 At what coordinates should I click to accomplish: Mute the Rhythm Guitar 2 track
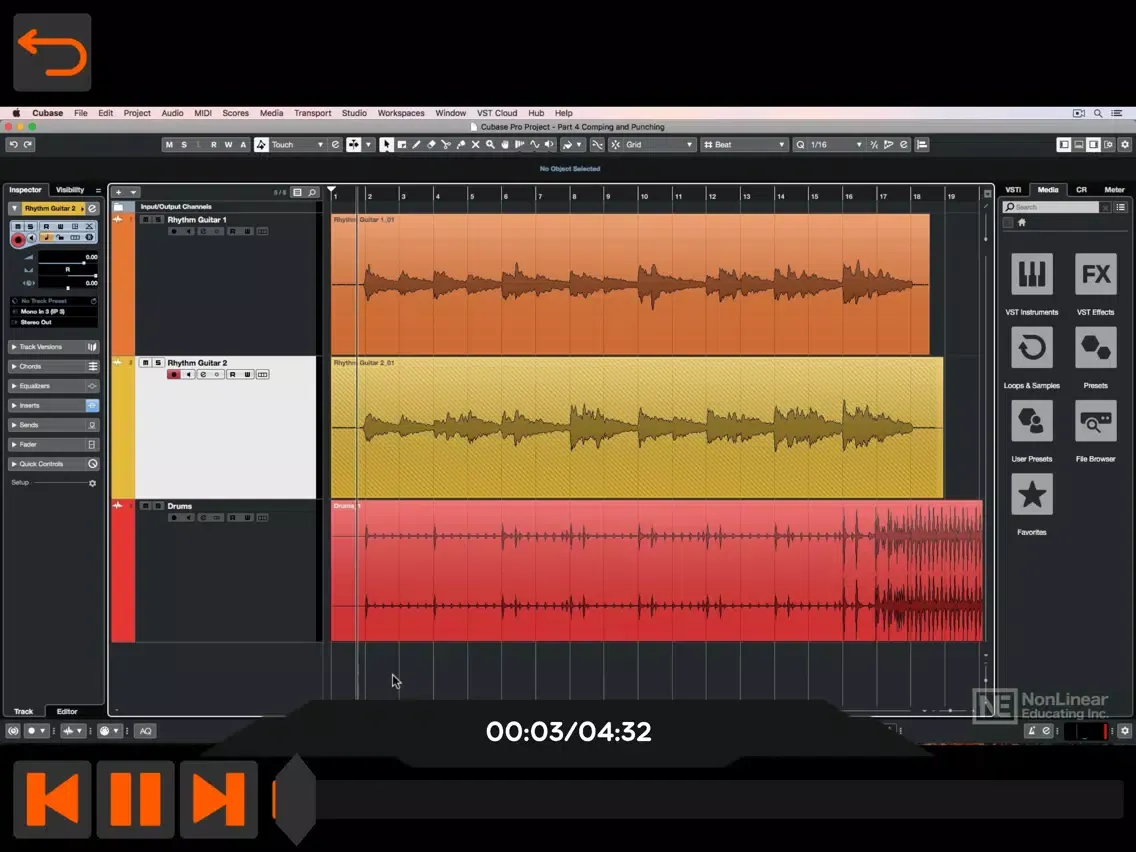[146, 362]
